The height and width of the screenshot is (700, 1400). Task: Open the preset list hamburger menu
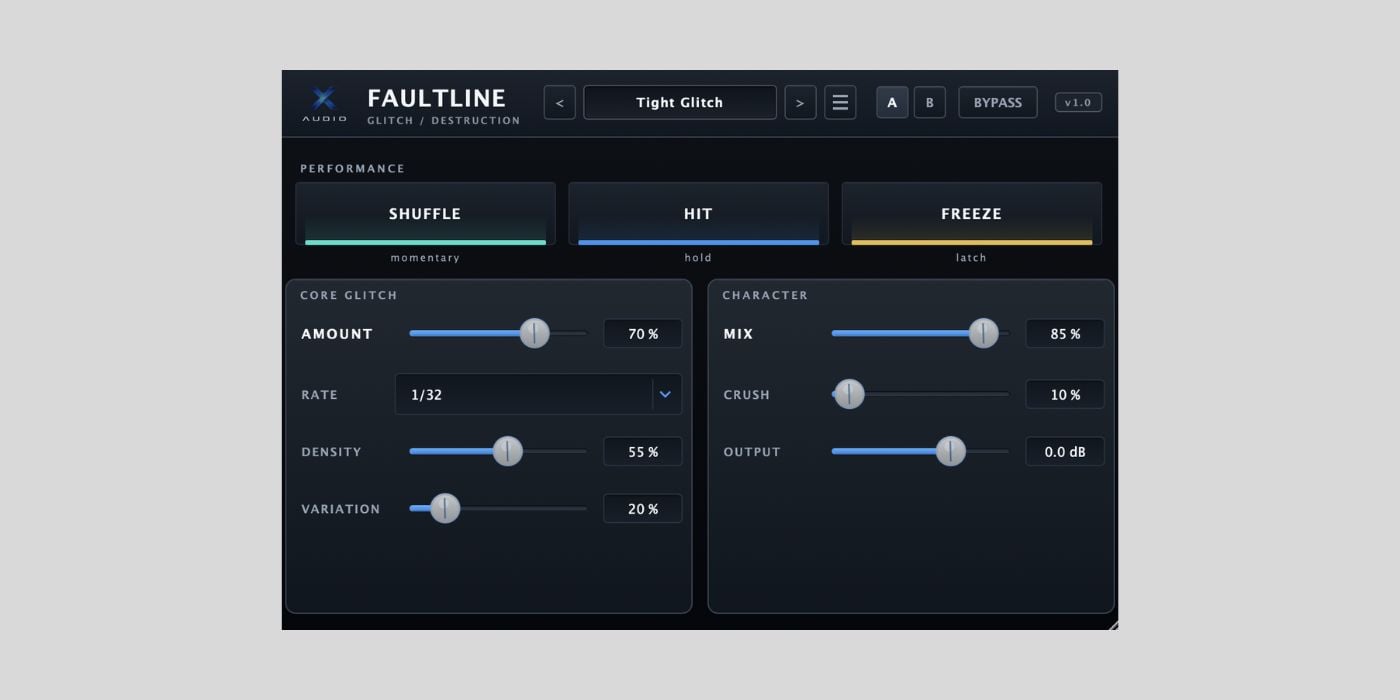[840, 102]
